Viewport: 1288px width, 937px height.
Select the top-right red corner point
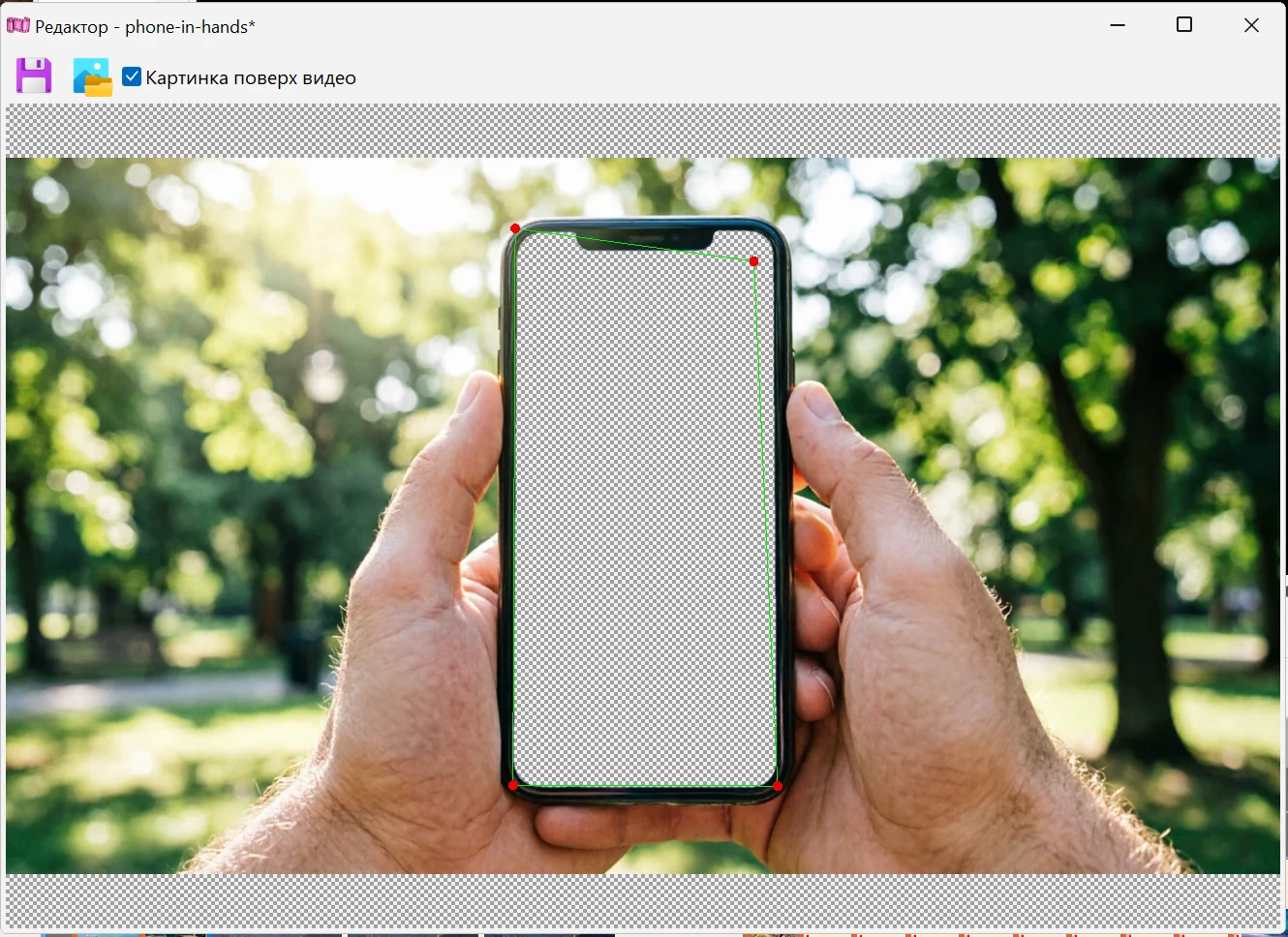tap(754, 261)
